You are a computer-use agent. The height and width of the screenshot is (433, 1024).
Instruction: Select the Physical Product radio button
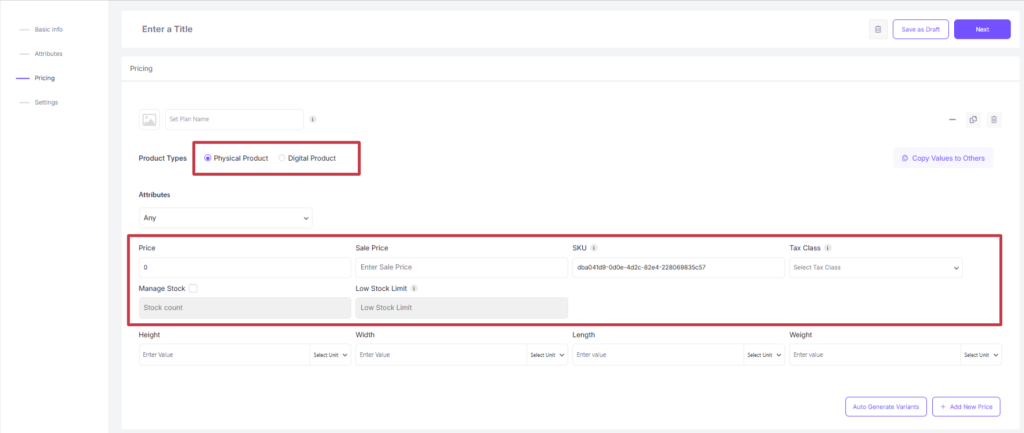pos(208,158)
